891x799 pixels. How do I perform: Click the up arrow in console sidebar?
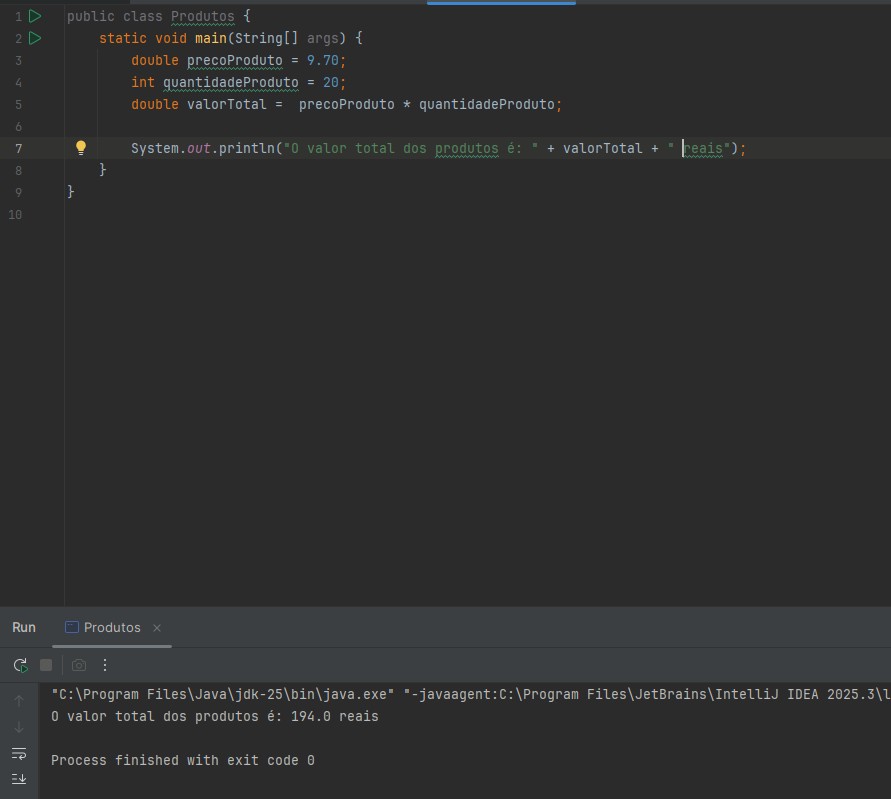(x=19, y=700)
